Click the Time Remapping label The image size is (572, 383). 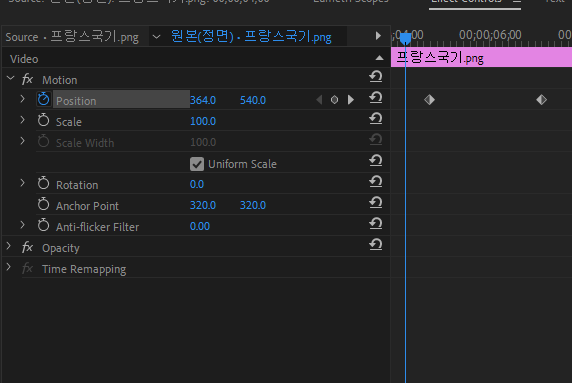click(84, 269)
